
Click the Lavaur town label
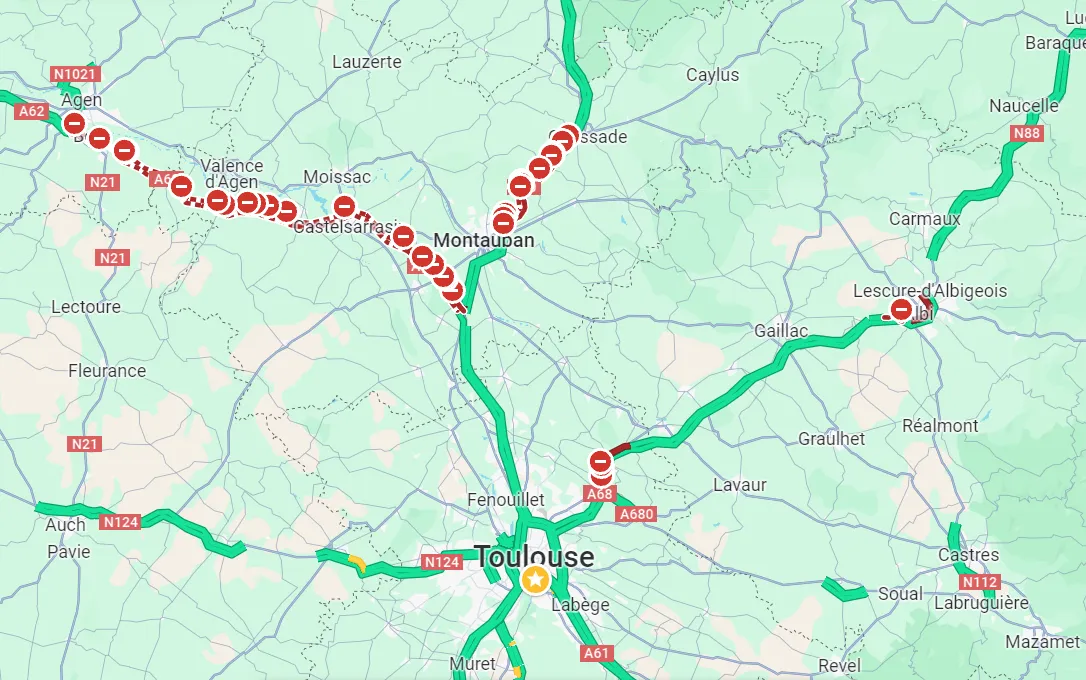tap(740, 485)
